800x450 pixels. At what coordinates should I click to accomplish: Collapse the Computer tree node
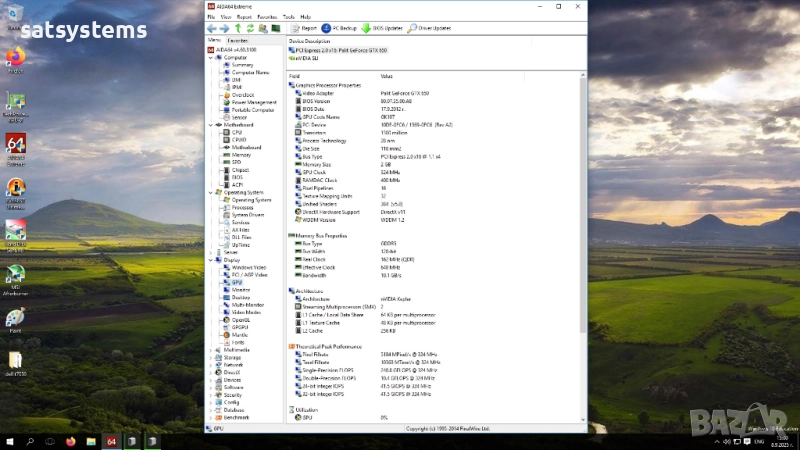(211, 57)
